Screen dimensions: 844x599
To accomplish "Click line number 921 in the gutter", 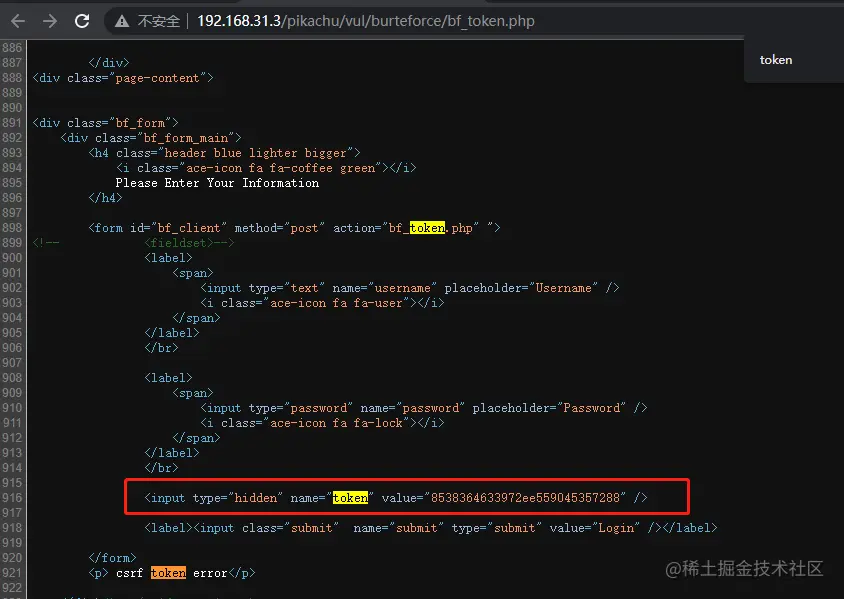I will tap(12, 573).
